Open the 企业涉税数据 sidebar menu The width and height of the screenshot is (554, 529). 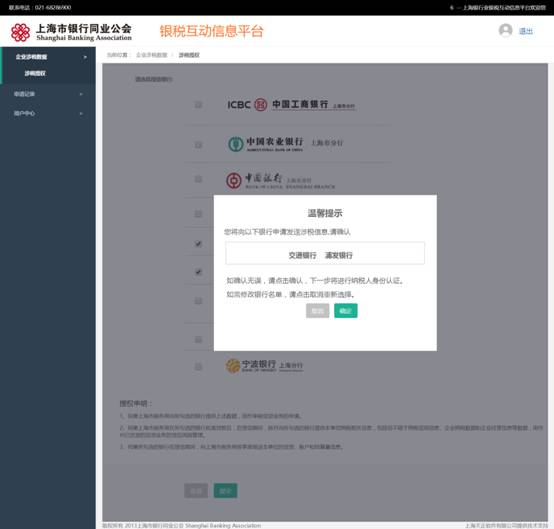[x=49, y=57]
